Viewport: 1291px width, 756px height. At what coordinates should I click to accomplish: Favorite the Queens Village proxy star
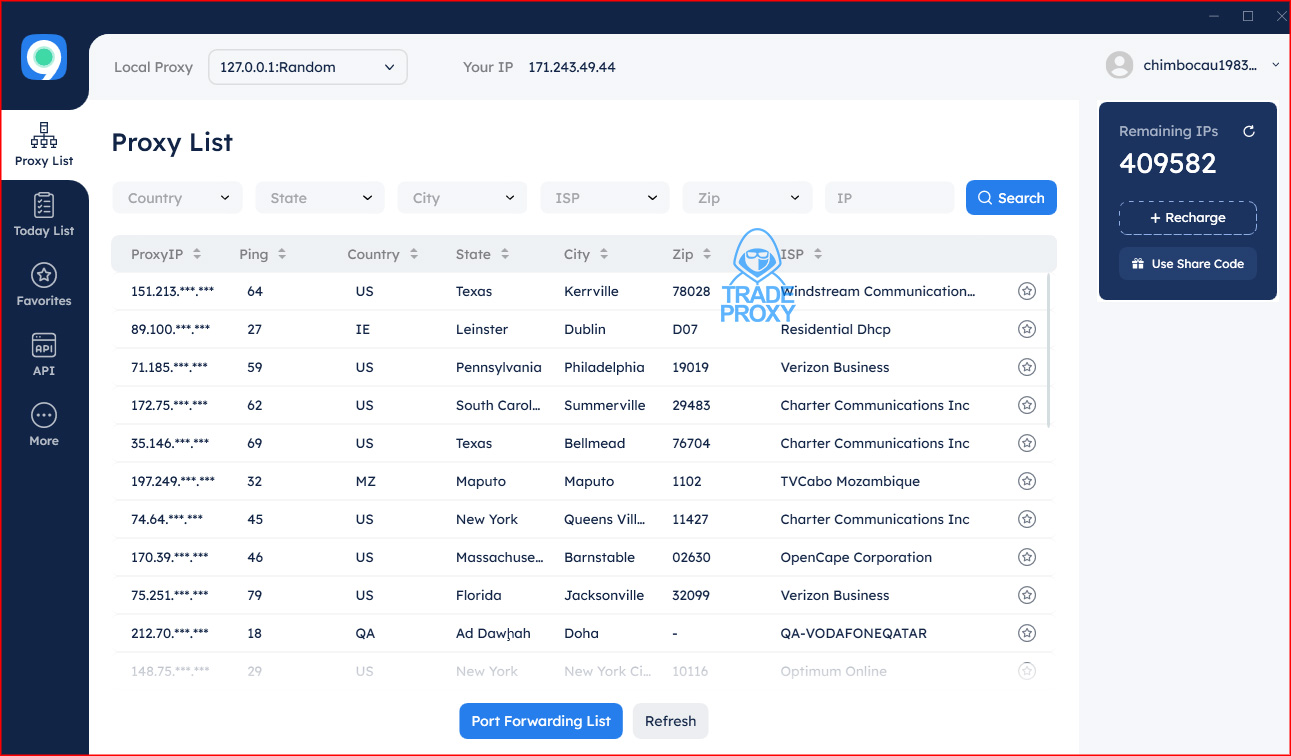click(x=1026, y=519)
